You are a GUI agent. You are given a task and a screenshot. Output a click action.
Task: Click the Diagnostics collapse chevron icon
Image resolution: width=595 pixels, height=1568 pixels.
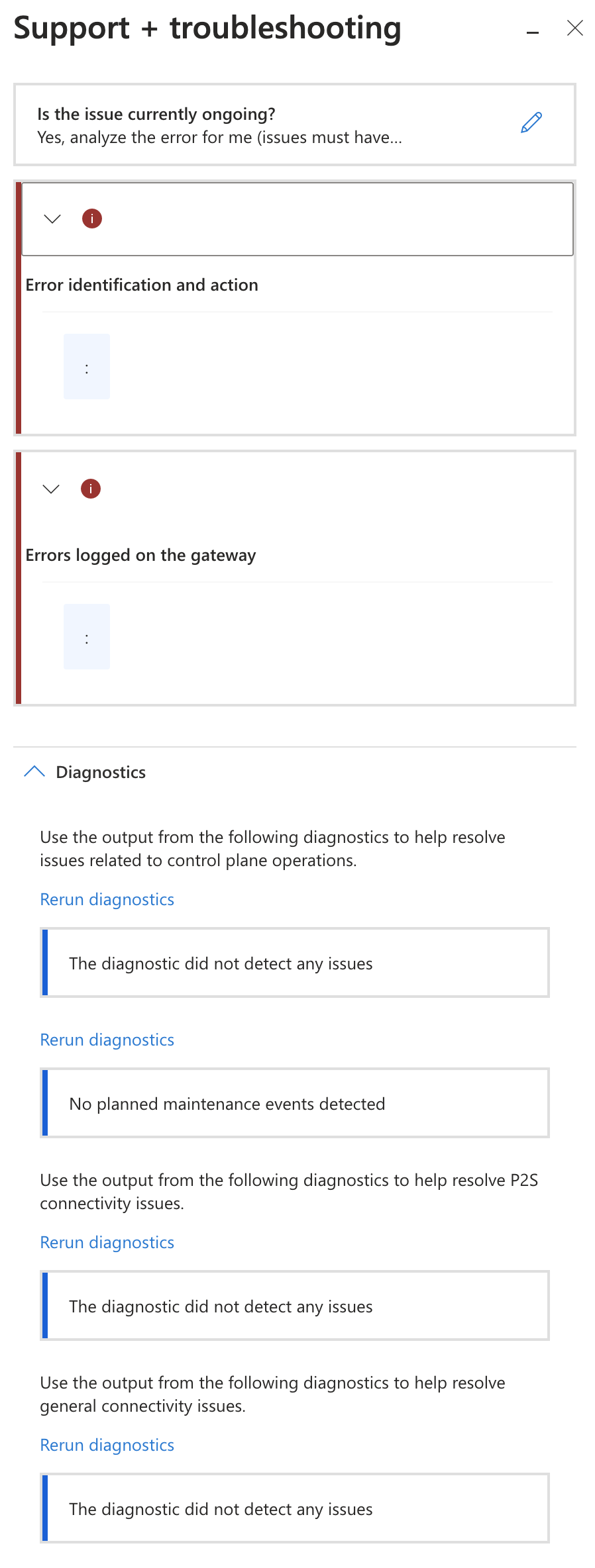coord(34,771)
